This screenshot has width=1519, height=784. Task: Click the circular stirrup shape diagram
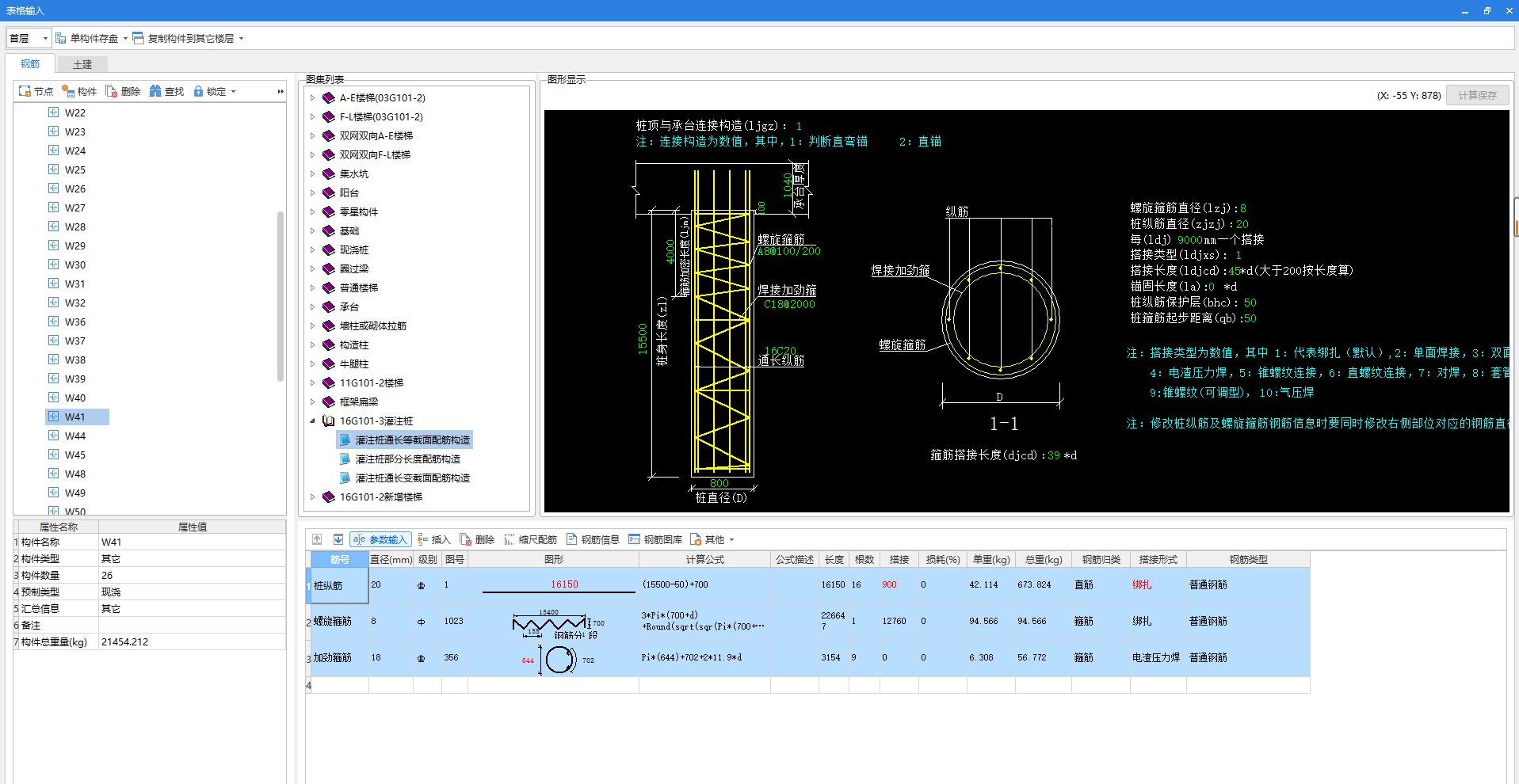[553, 658]
